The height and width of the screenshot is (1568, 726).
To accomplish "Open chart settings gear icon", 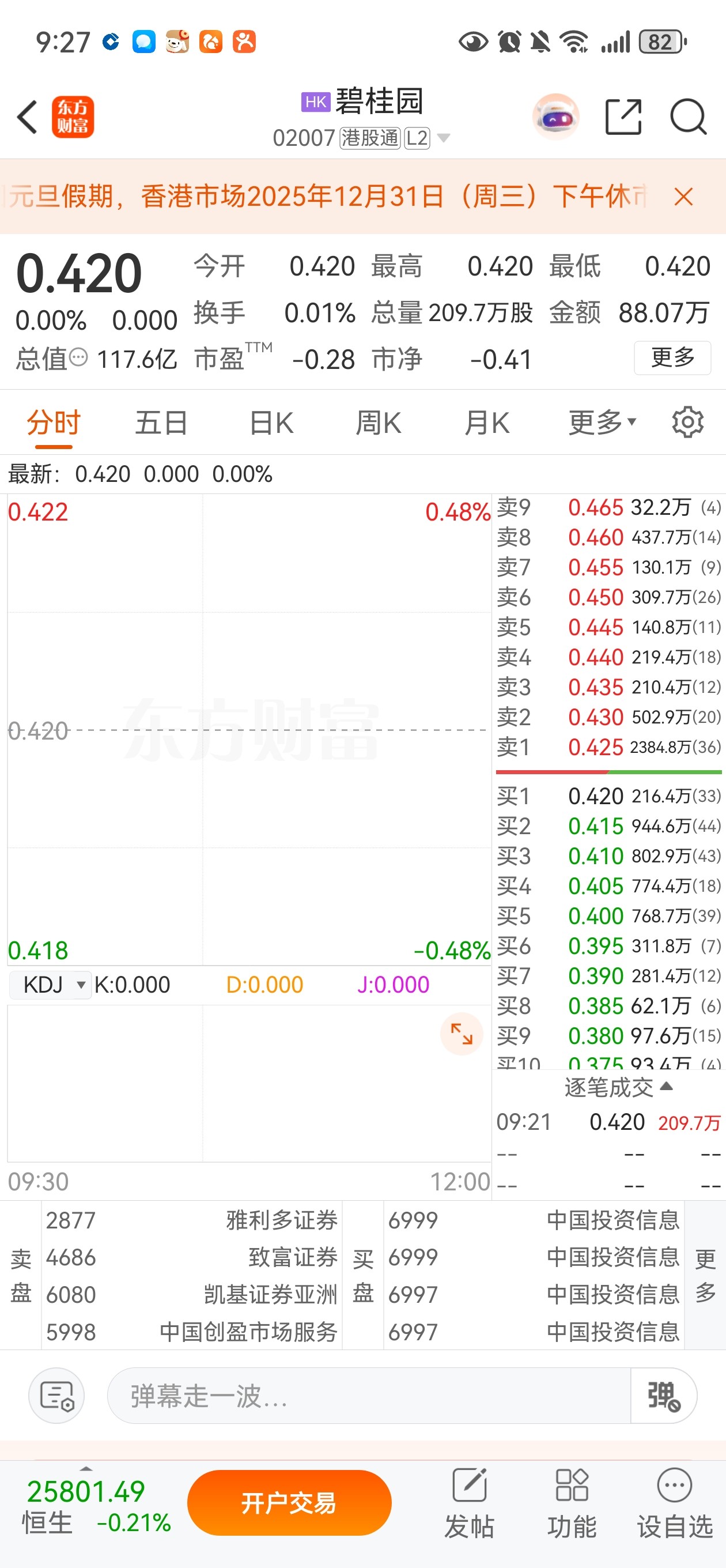I will 687,422.
